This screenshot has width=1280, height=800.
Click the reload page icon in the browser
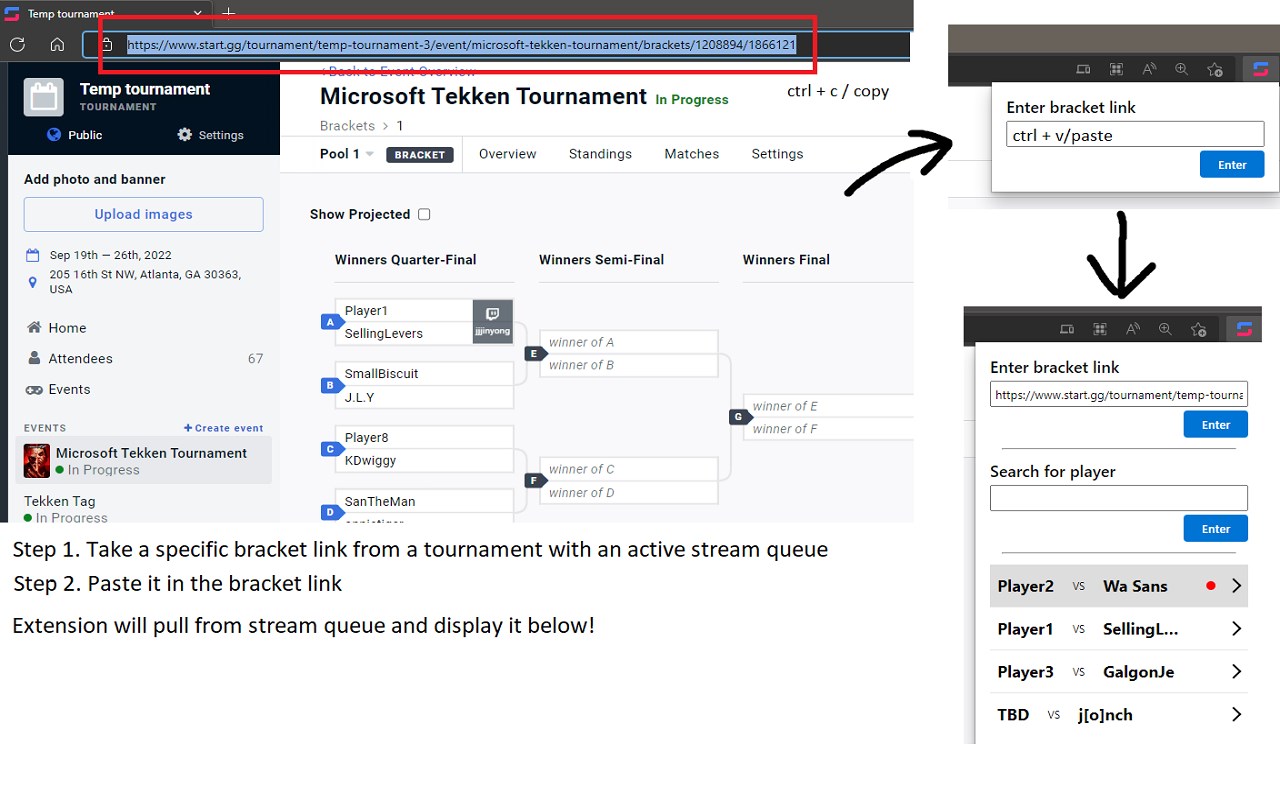click(16, 44)
